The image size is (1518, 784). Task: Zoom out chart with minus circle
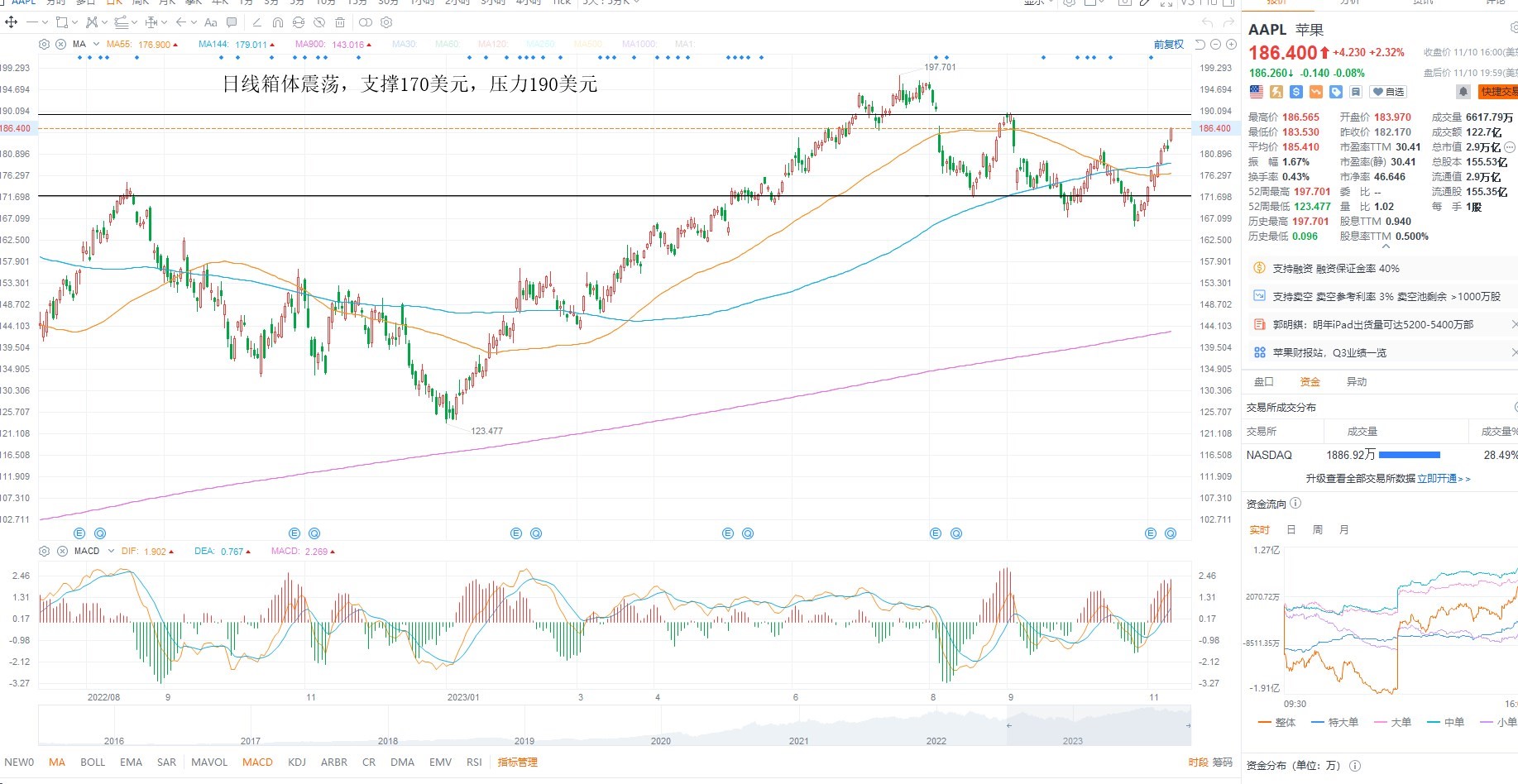tap(1215, 45)
